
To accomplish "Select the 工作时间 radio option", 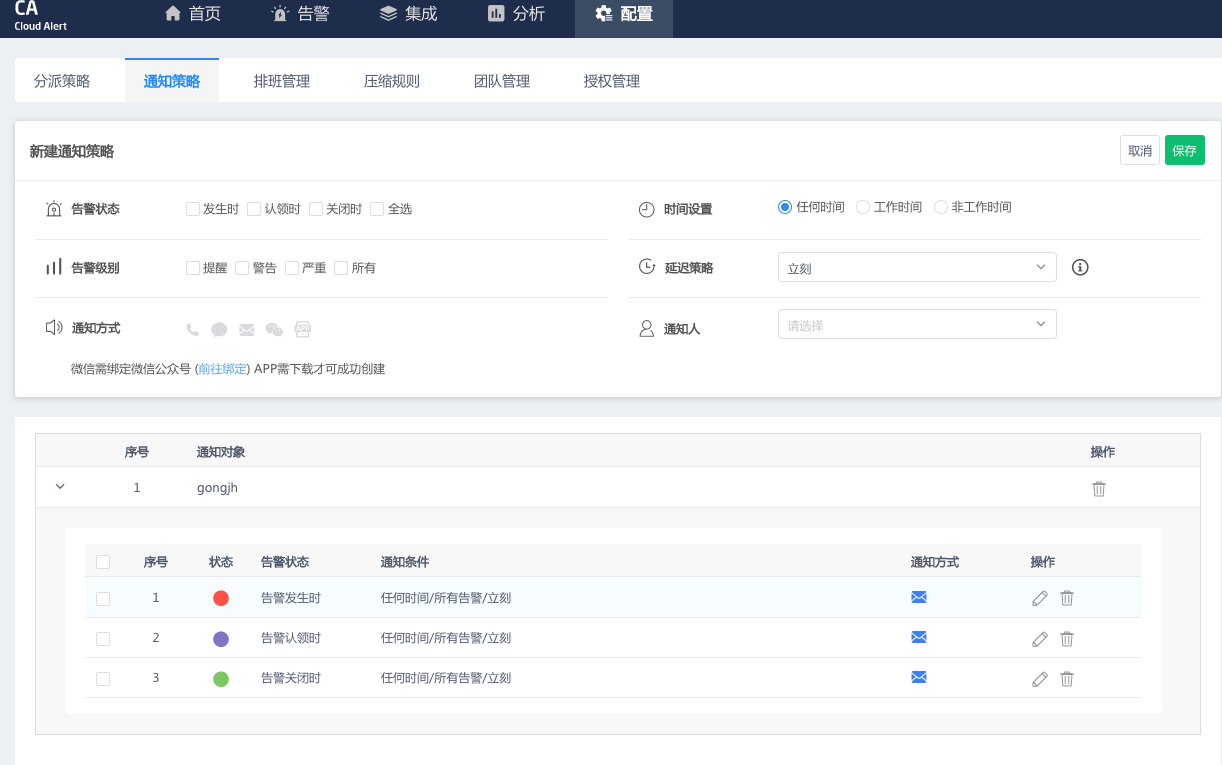I will (861, 207).
